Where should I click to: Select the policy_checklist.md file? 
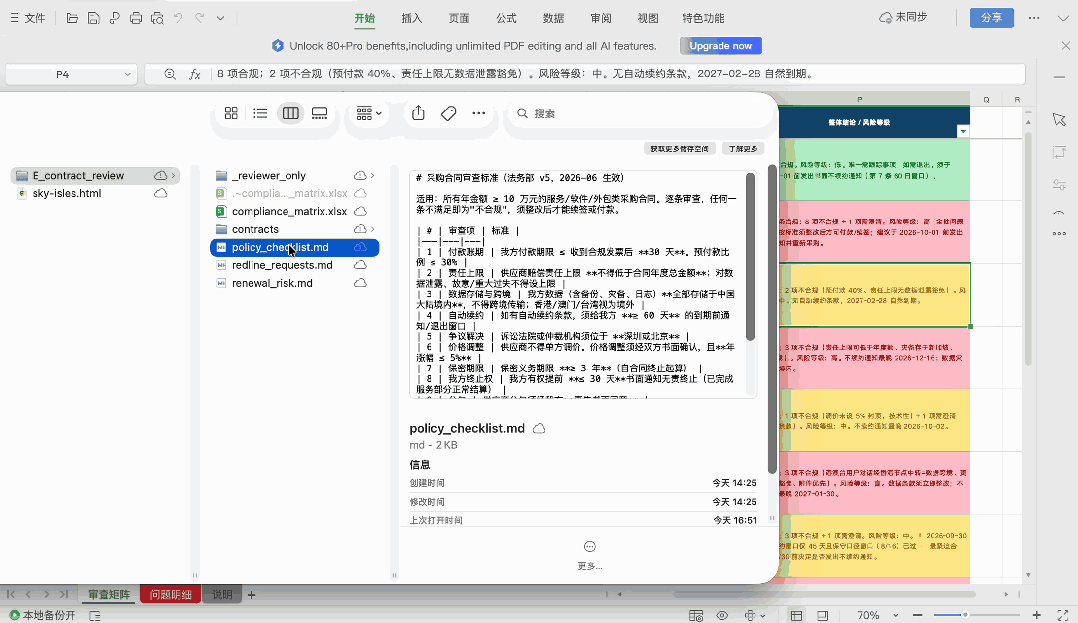pyautogui.click(x=294, y=247)
